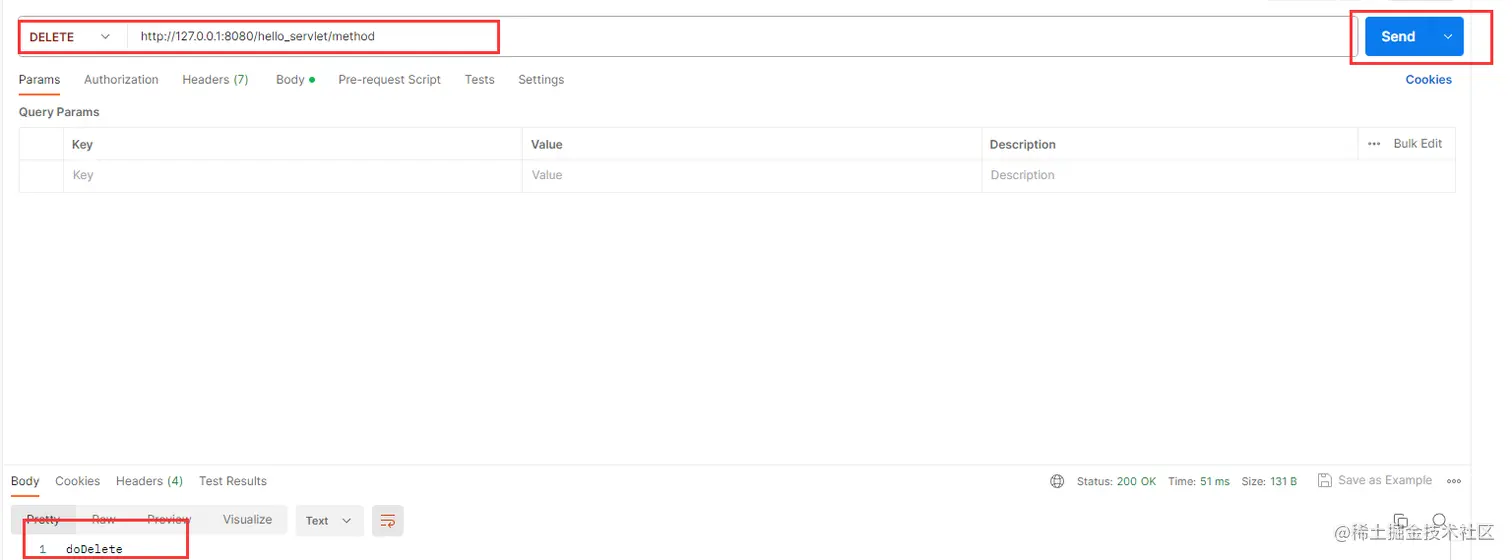The width and height of the screenshot is (1512, 560).
Task: Open the DELETE HTTP method dropdown
Action: pyautogui.click(x=70, y=37)
